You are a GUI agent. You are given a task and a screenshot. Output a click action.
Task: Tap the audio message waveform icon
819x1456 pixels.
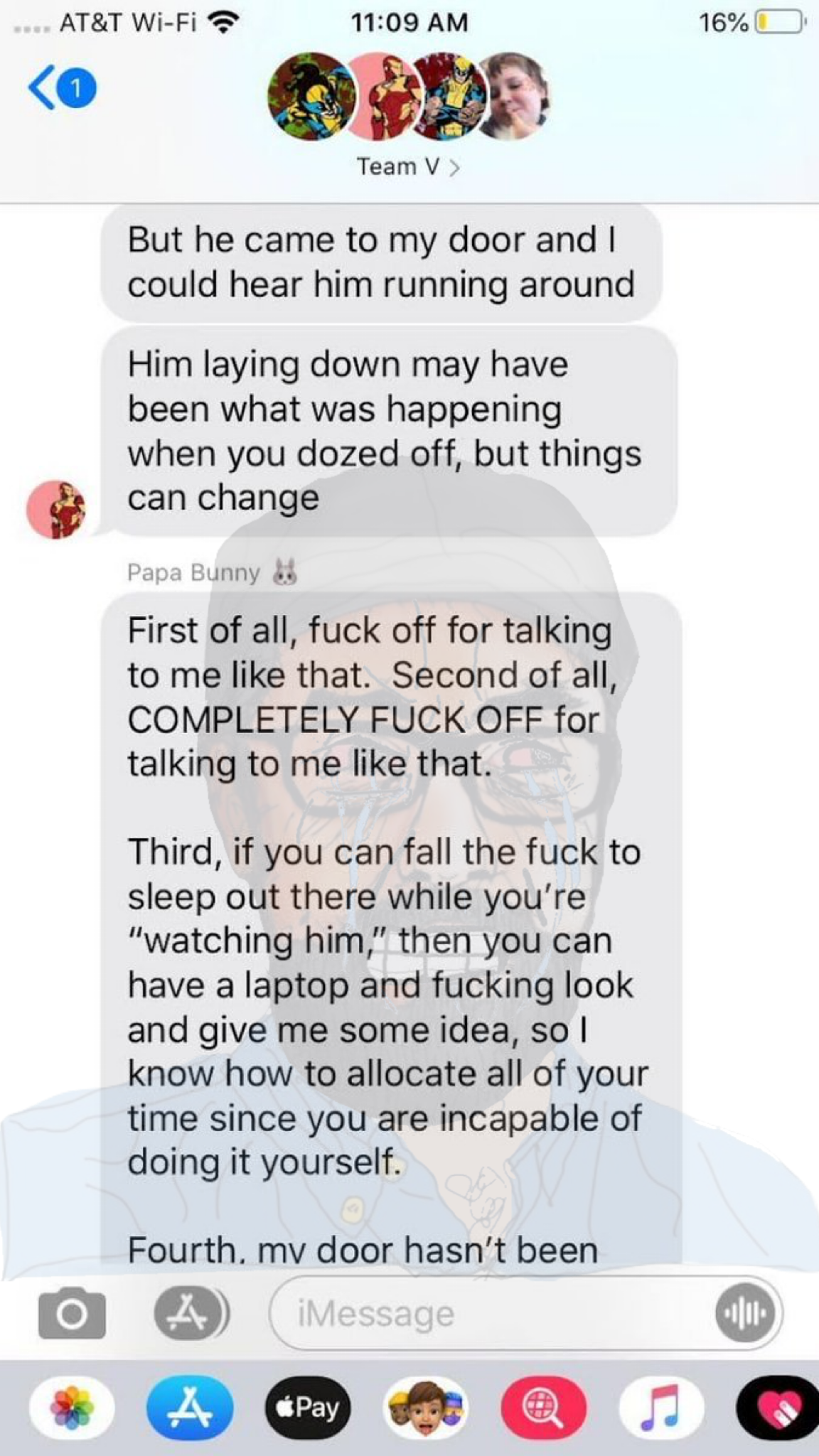pyautogui.click(x=744, y=1313)
